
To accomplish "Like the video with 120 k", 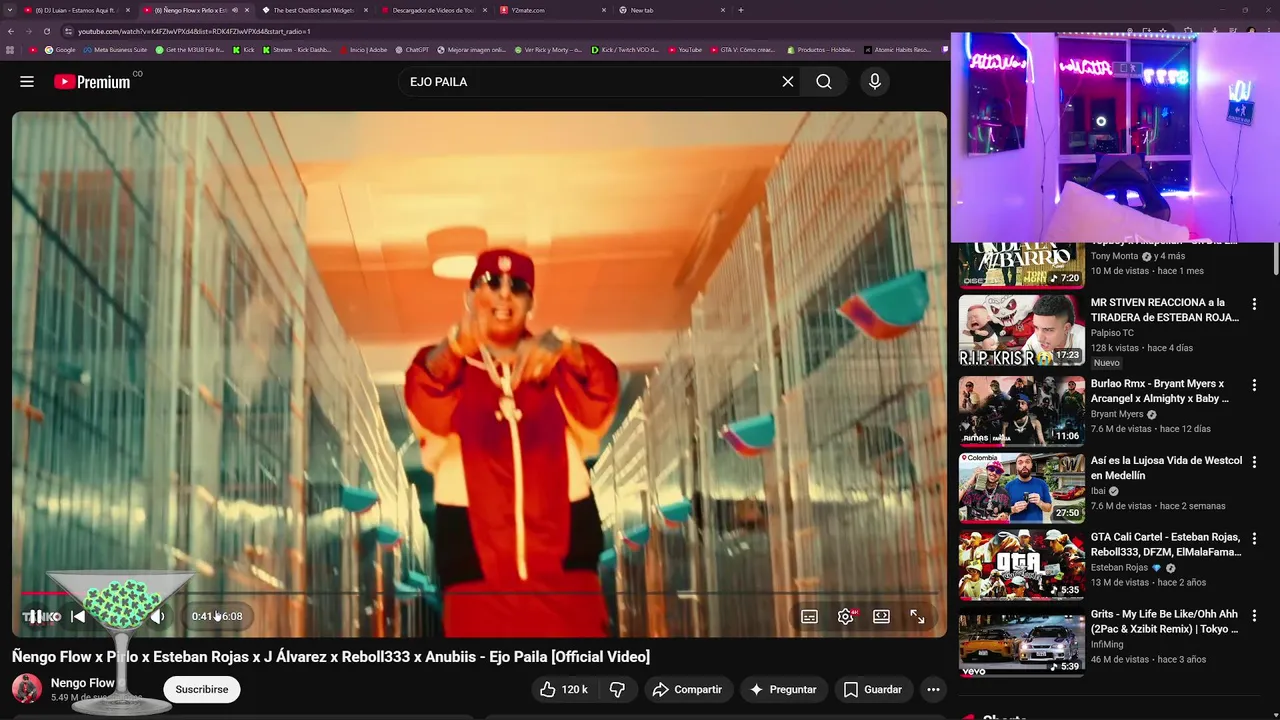I will [563, 689].
